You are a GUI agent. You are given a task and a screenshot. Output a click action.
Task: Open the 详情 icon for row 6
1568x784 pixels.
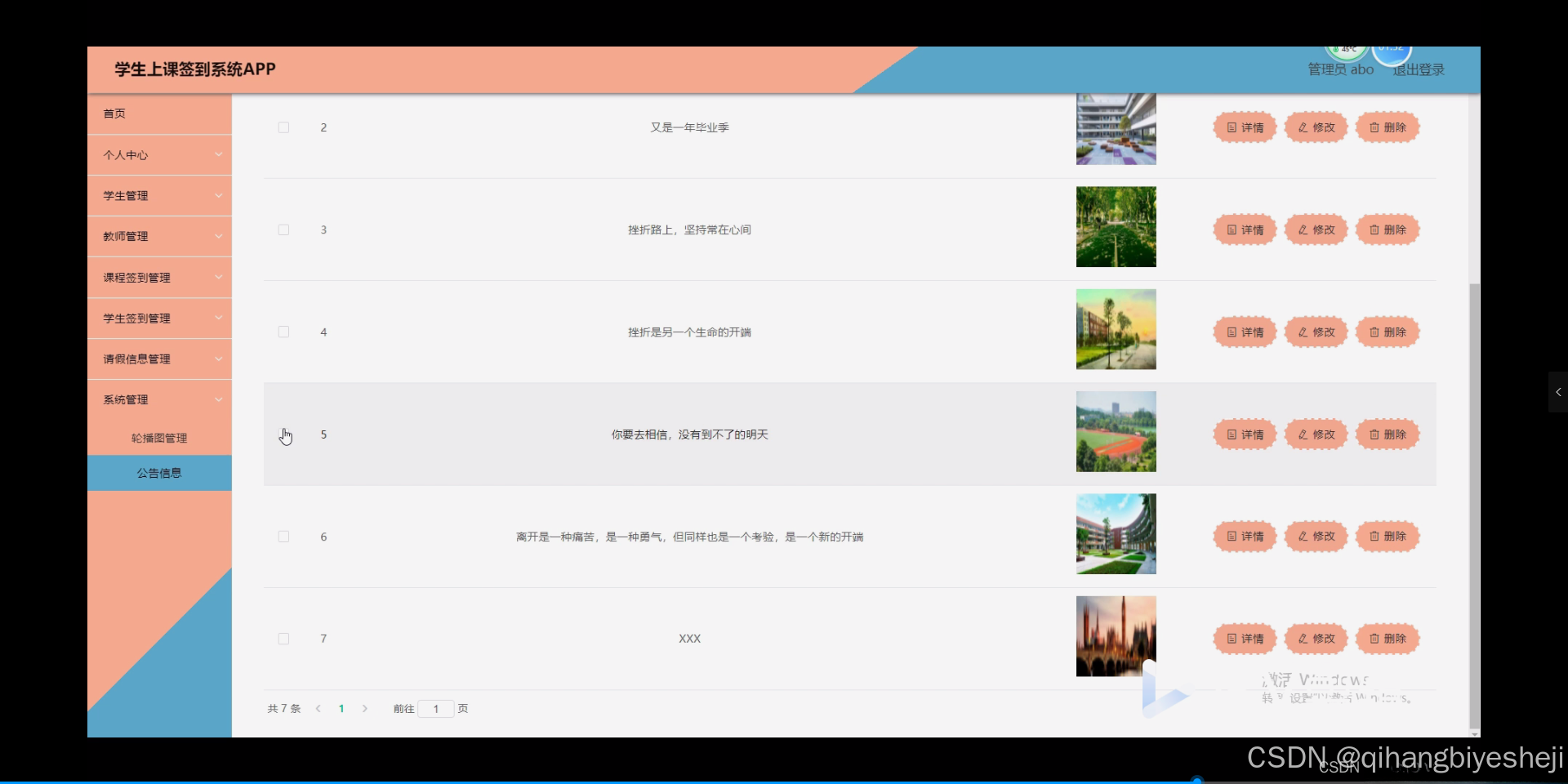tap(1244, 537)
